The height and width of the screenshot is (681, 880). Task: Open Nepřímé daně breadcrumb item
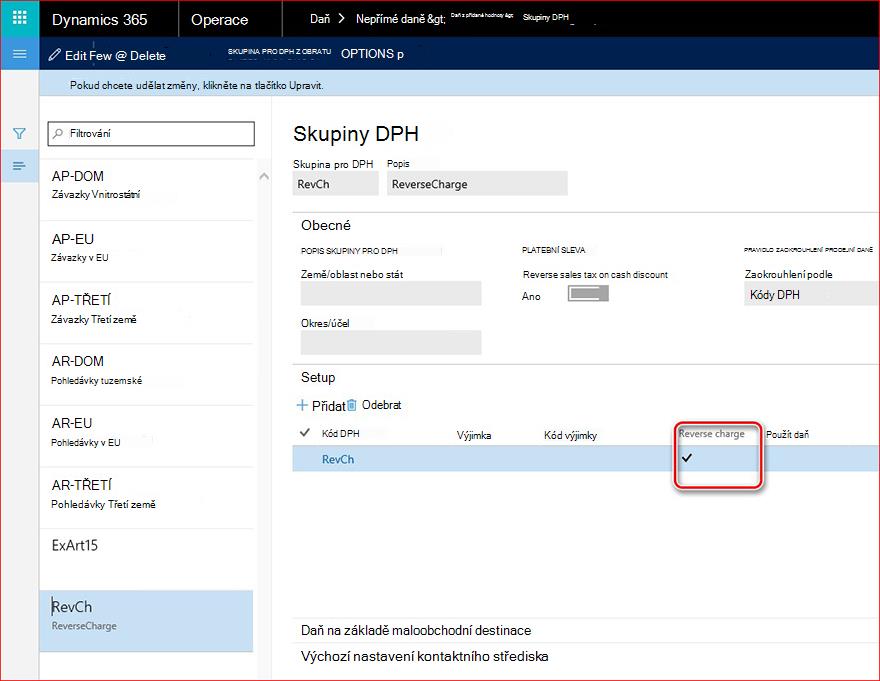point(400,19)
